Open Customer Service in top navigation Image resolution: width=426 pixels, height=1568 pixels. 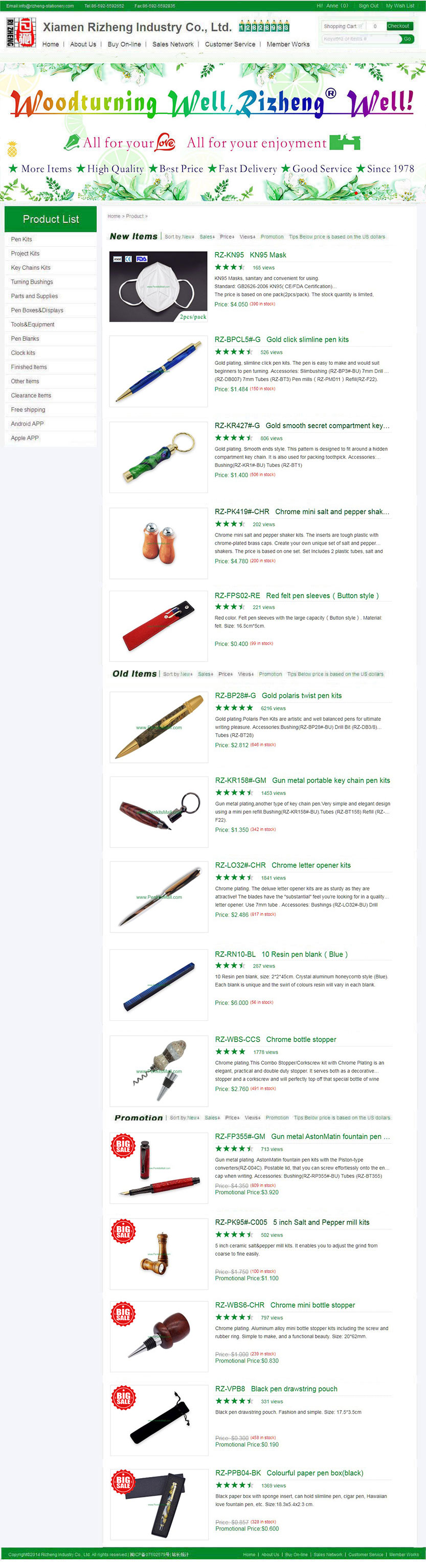click(x=230, y=44)
